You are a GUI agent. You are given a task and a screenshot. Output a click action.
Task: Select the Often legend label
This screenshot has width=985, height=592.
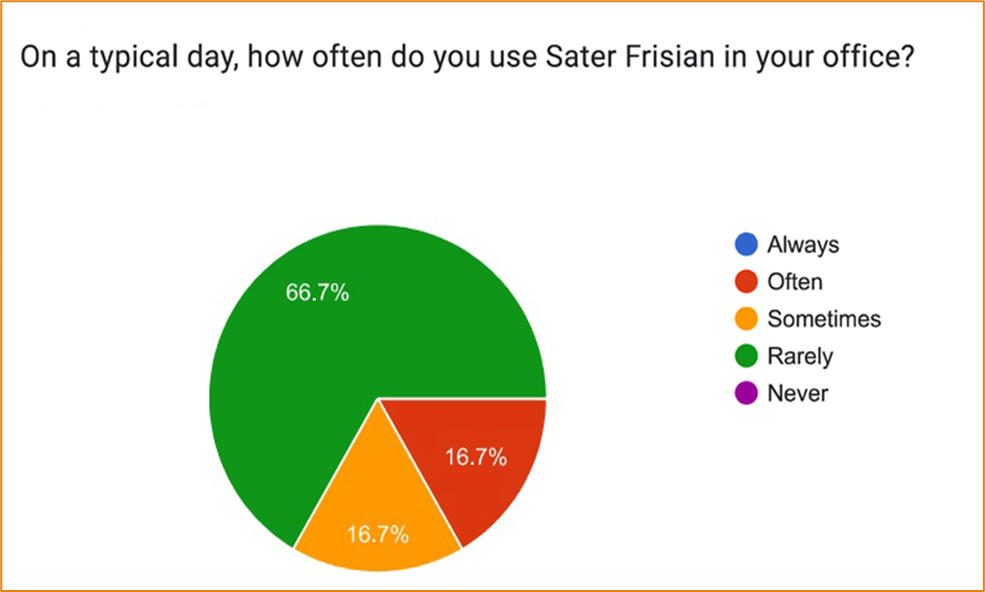[795, 282]
